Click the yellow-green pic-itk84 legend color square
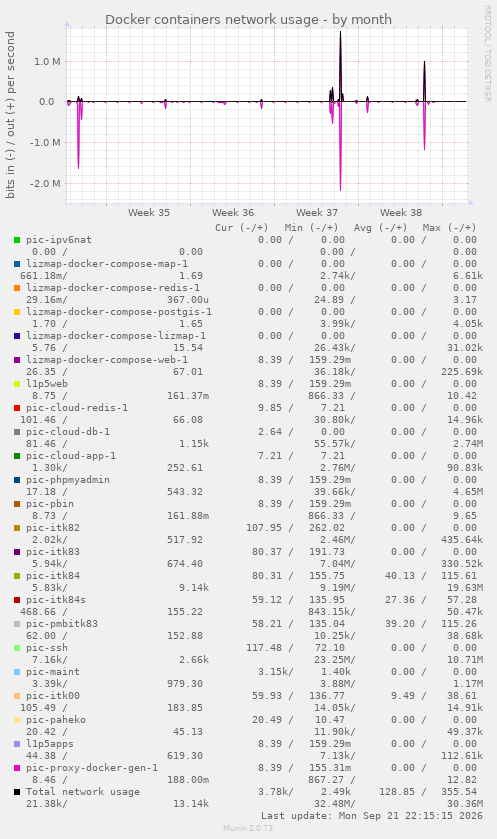This screenshot has width=497, height=839. point(17,576)
